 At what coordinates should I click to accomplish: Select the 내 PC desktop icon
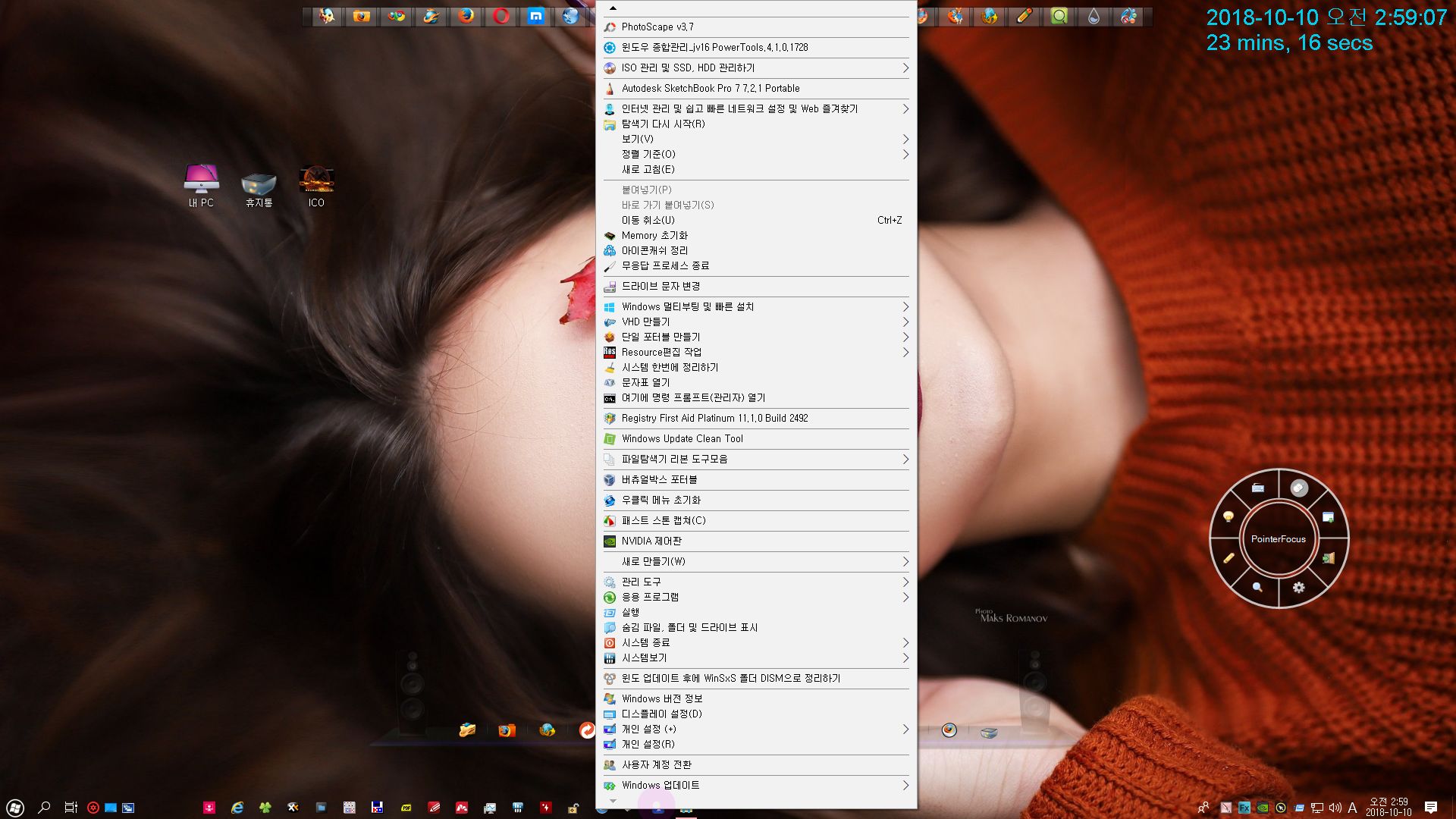(201, 186)
